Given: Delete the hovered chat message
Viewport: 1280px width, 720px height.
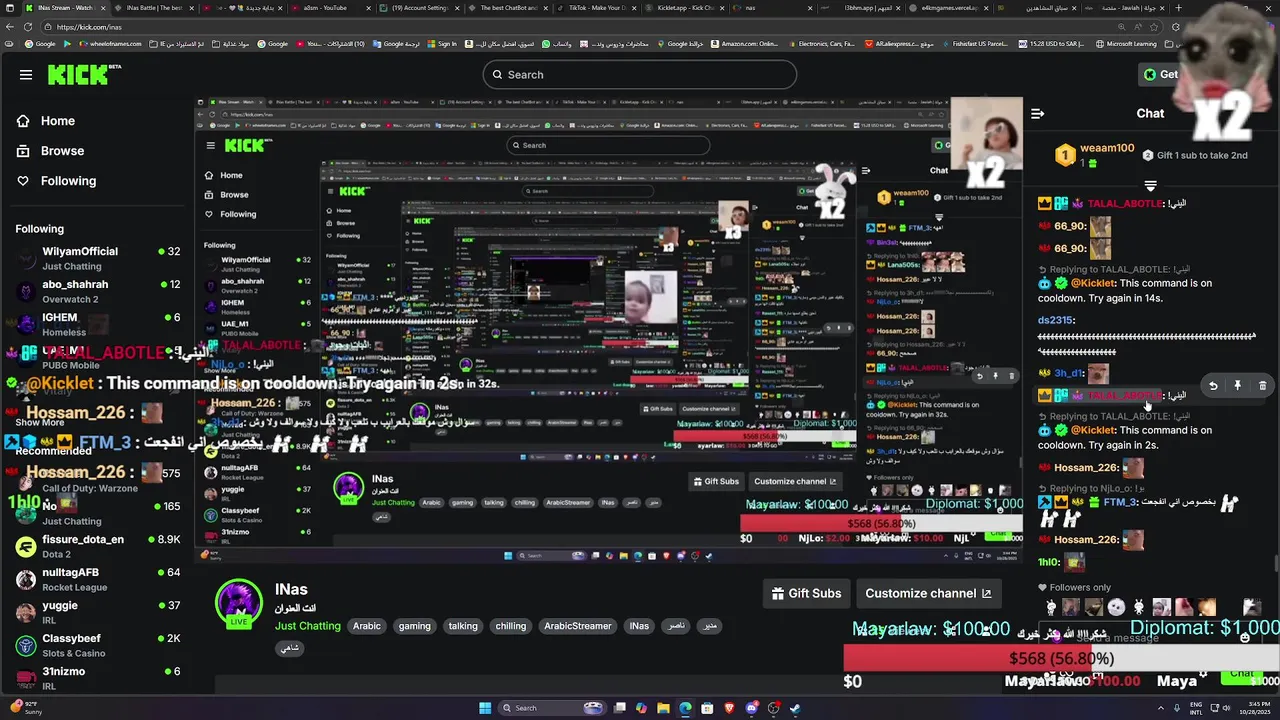Looking at the screenshot, I should click(x=1262, y=386).
